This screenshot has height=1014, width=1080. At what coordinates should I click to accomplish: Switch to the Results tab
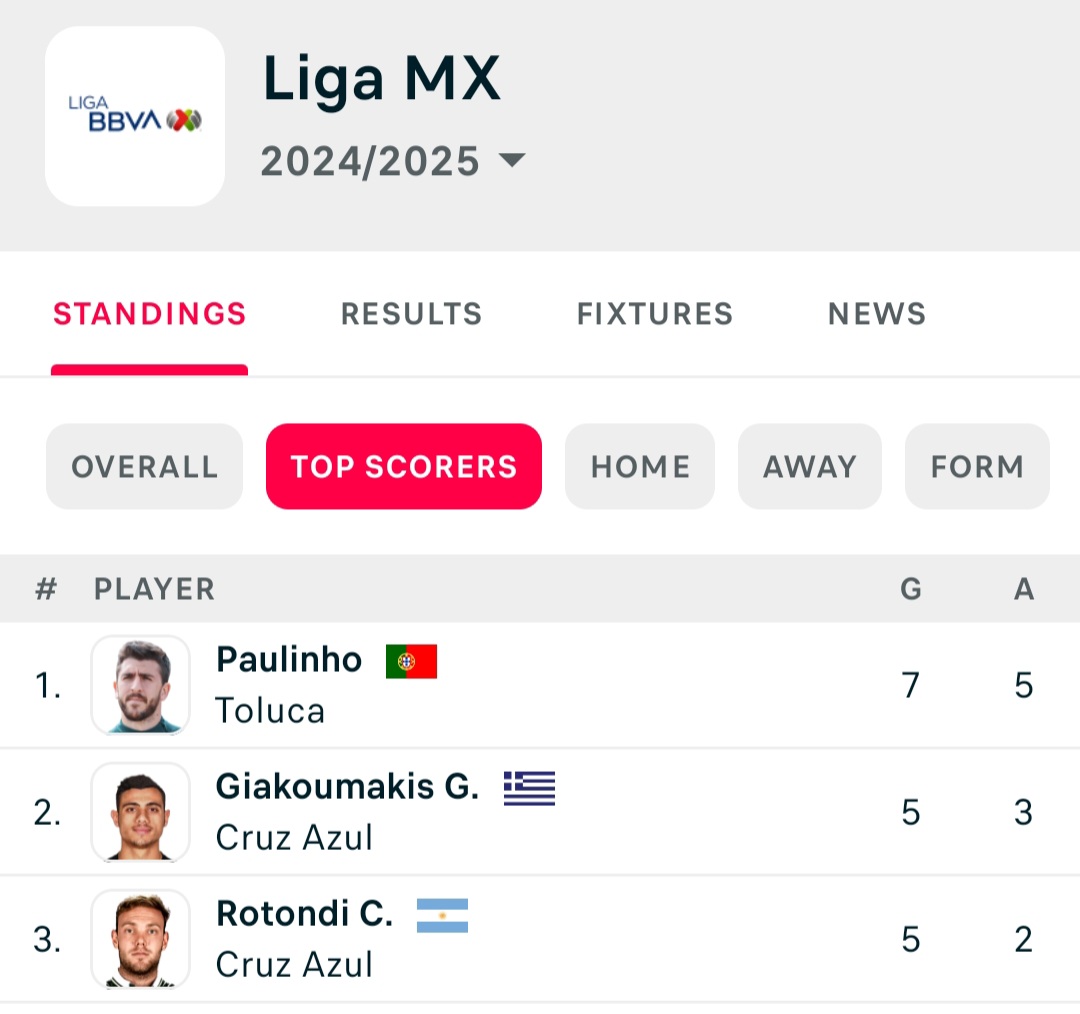click(x=411, y=314)
